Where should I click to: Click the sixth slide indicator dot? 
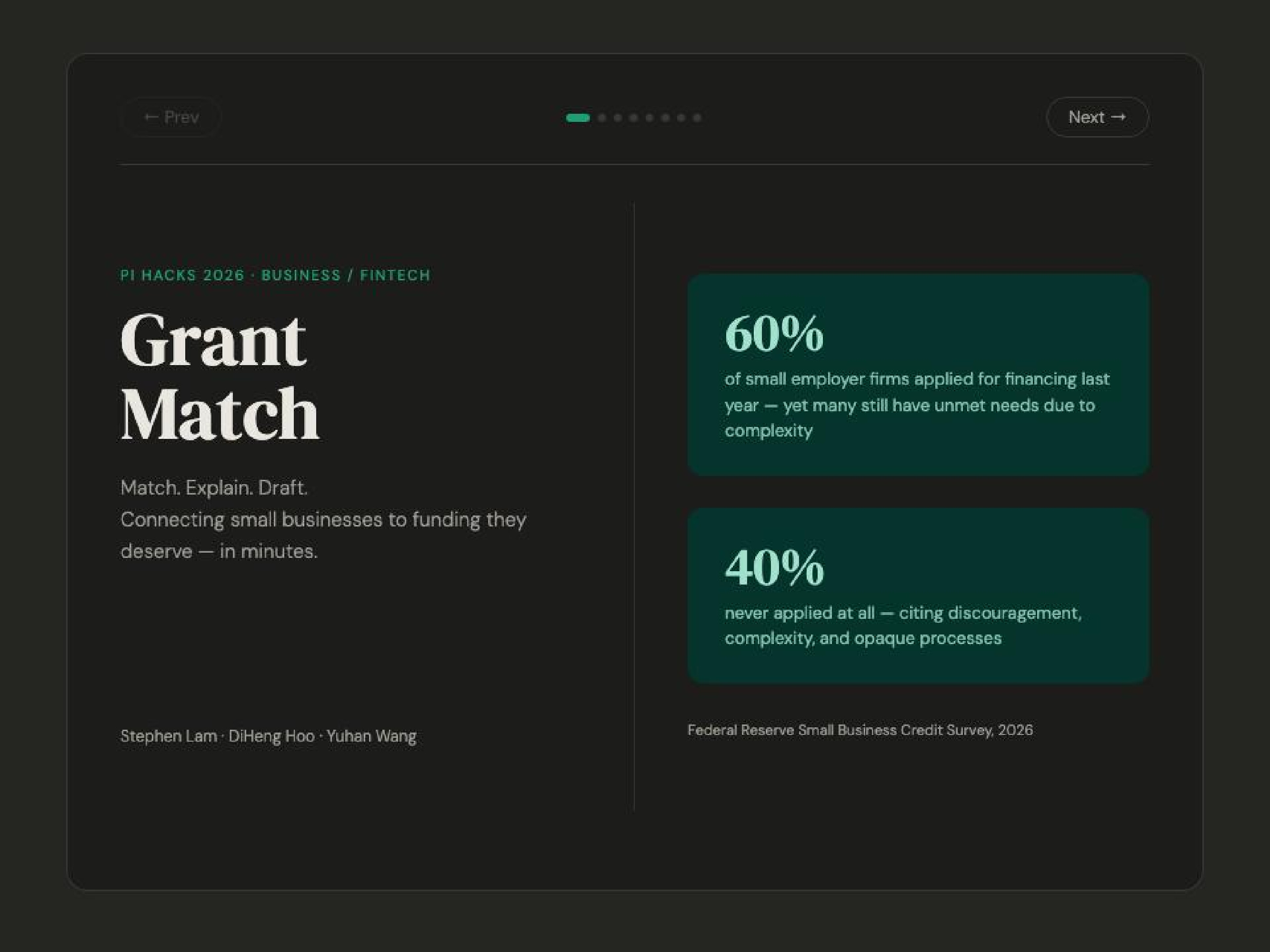[x=665, y=118]
